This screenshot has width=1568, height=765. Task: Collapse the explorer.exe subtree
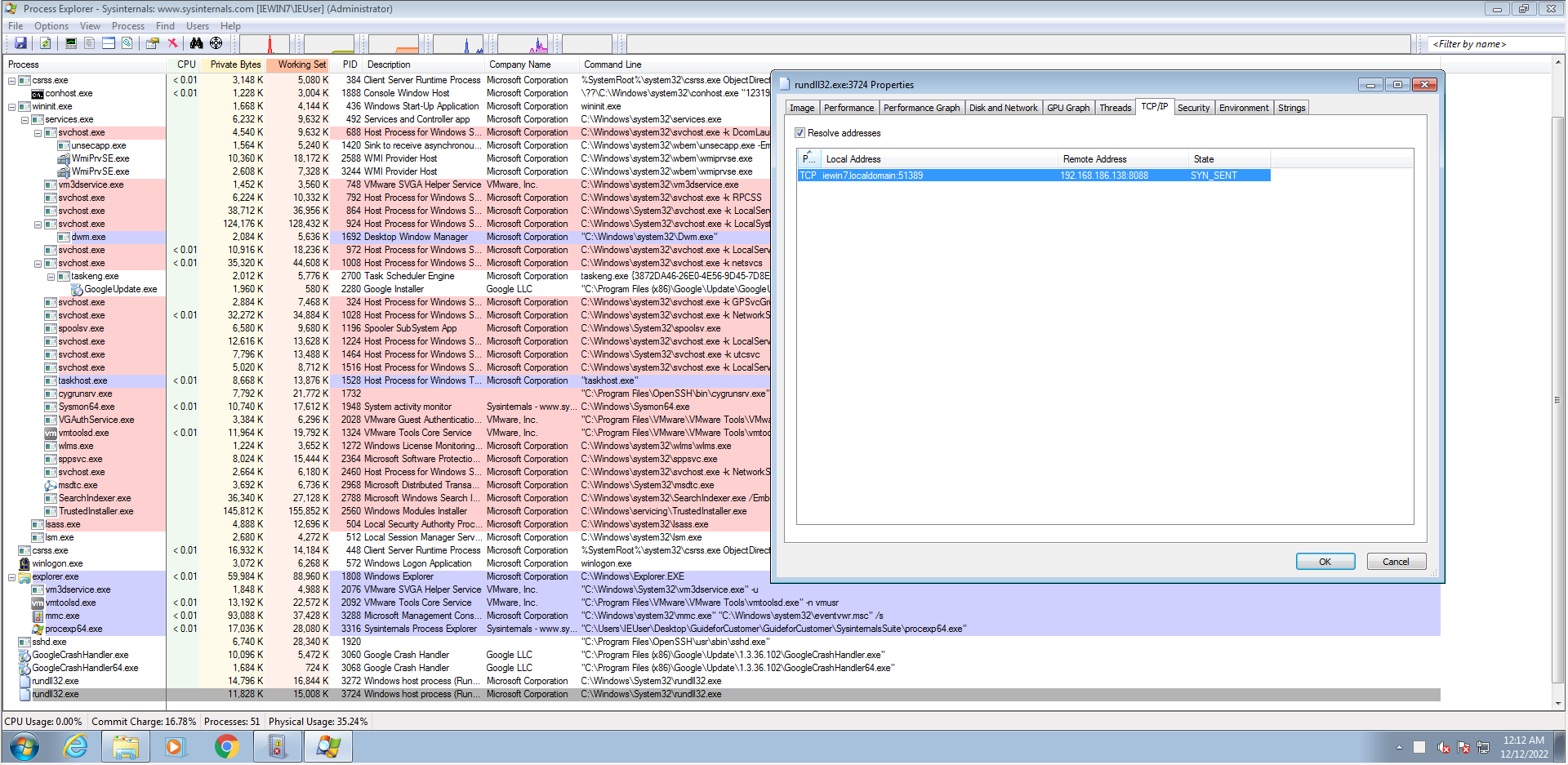click(x=11, y=576)
